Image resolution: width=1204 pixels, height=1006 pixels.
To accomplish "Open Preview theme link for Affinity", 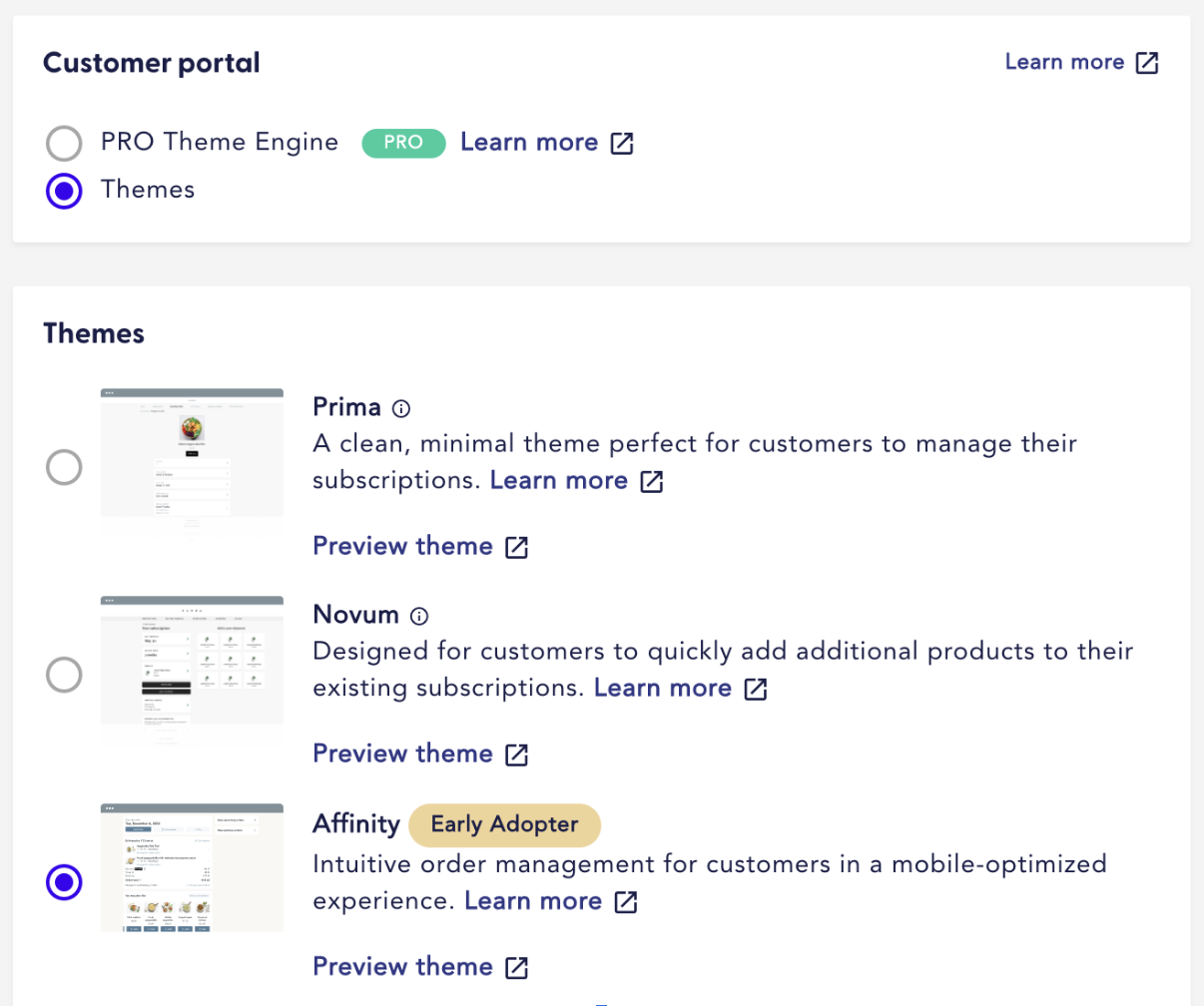I will tap(402, 966).
